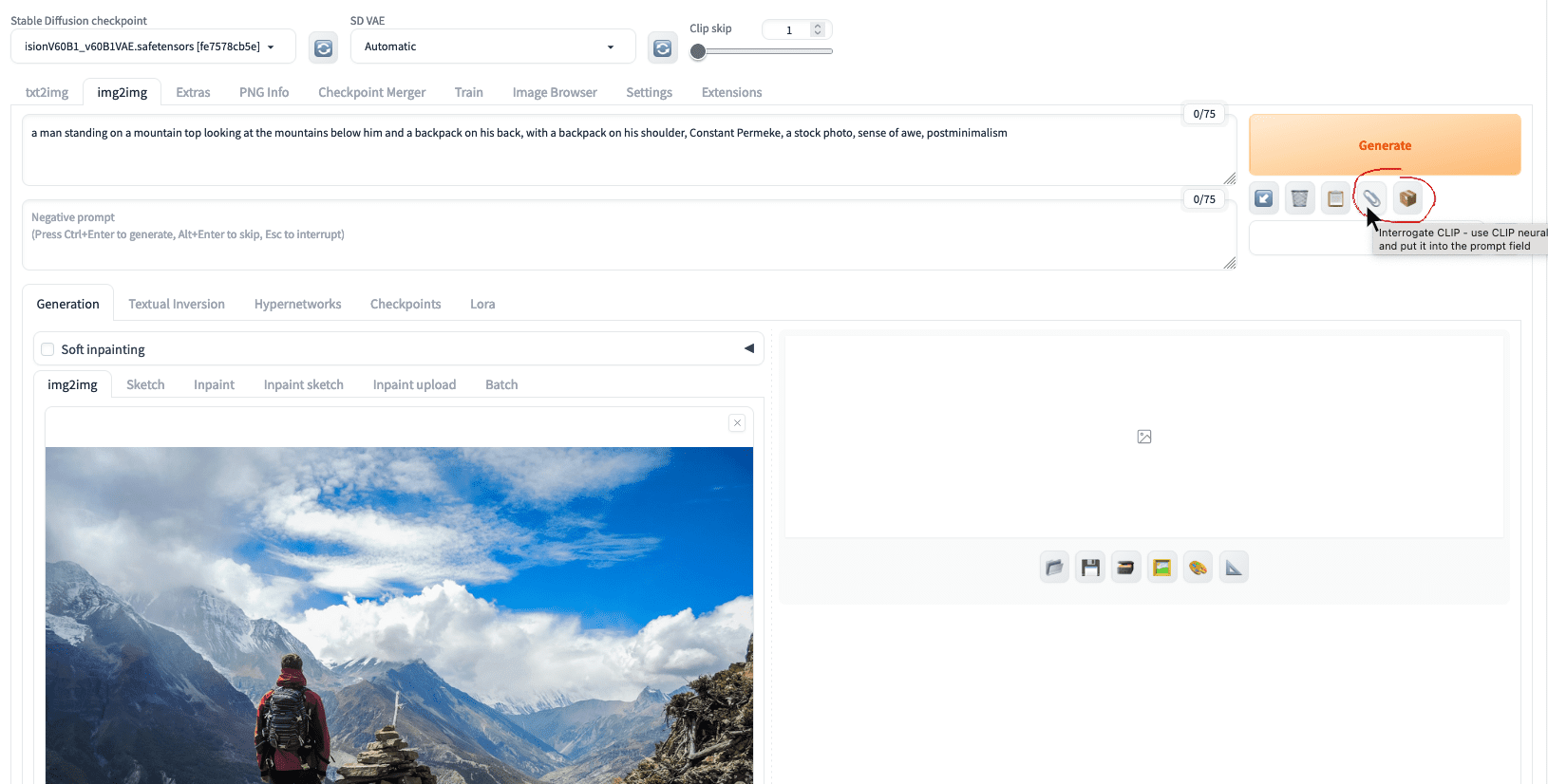Switch to the Batch sub-tab
Viewport: 1548px width, 784px height.
point(501,384)
